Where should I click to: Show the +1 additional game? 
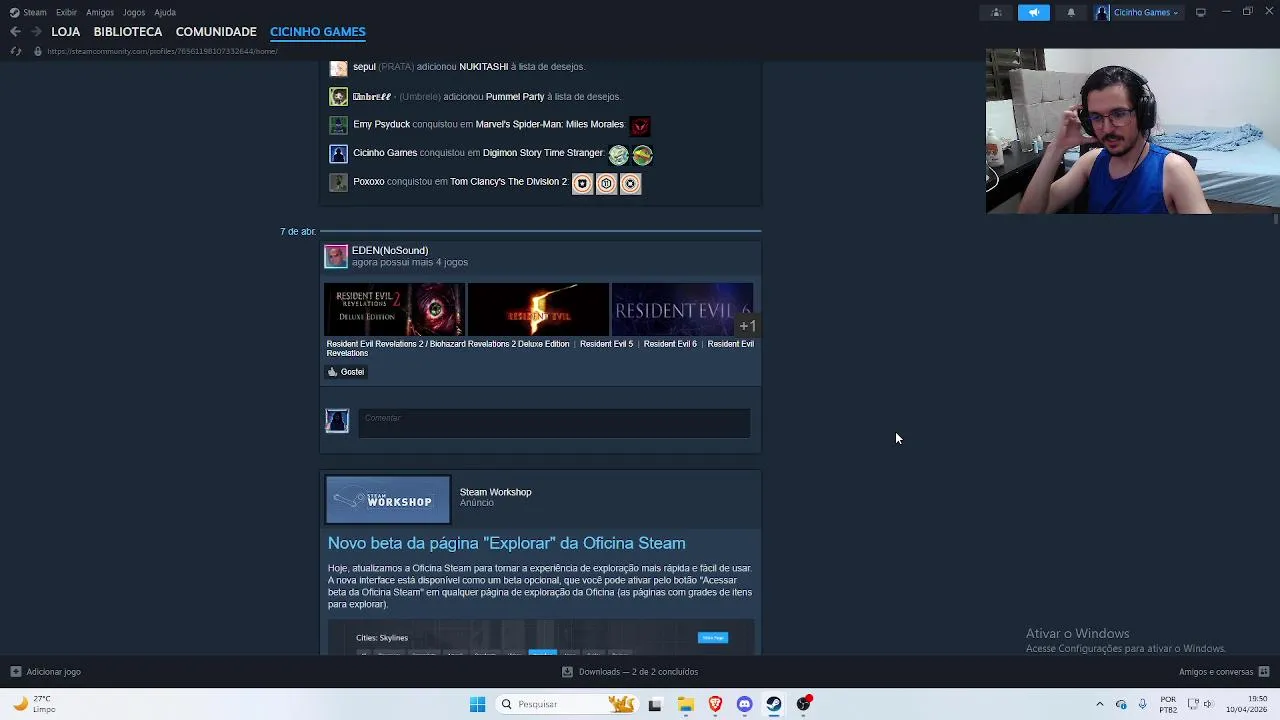coord(747,325)
